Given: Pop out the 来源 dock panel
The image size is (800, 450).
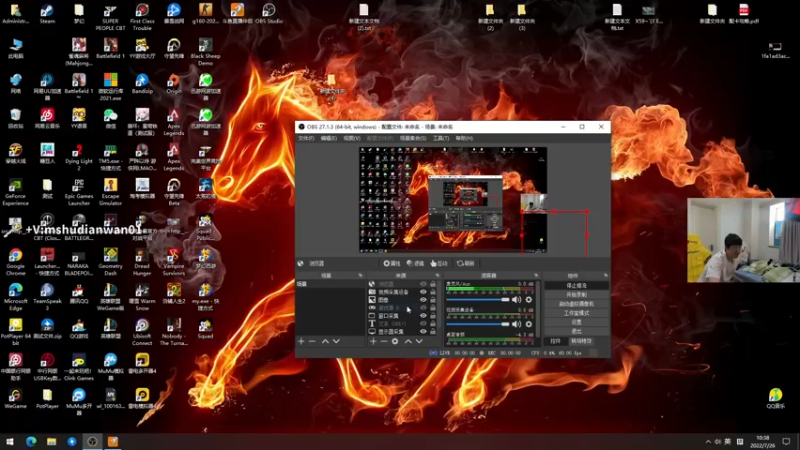Looking at the screenshot, I should pos(437,276).
